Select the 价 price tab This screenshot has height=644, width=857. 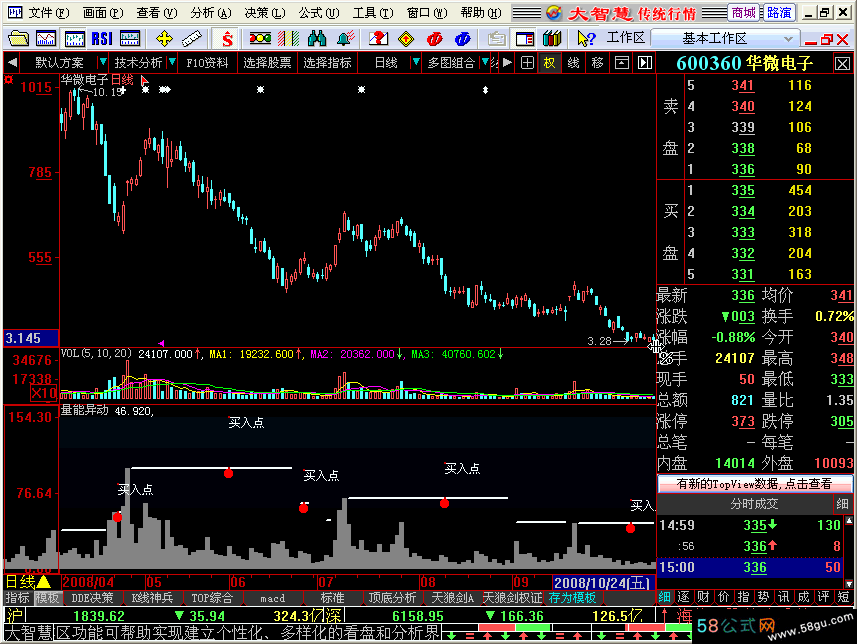[x=724, y=597]
